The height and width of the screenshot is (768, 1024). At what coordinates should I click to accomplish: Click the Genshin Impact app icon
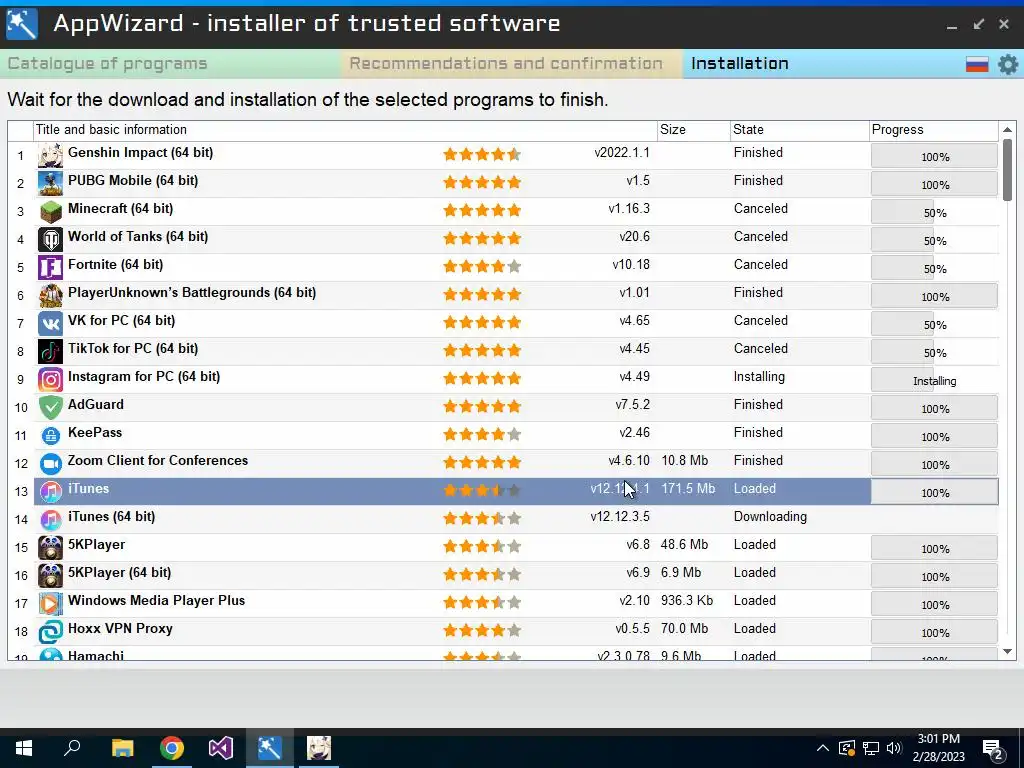click(50, 155)
